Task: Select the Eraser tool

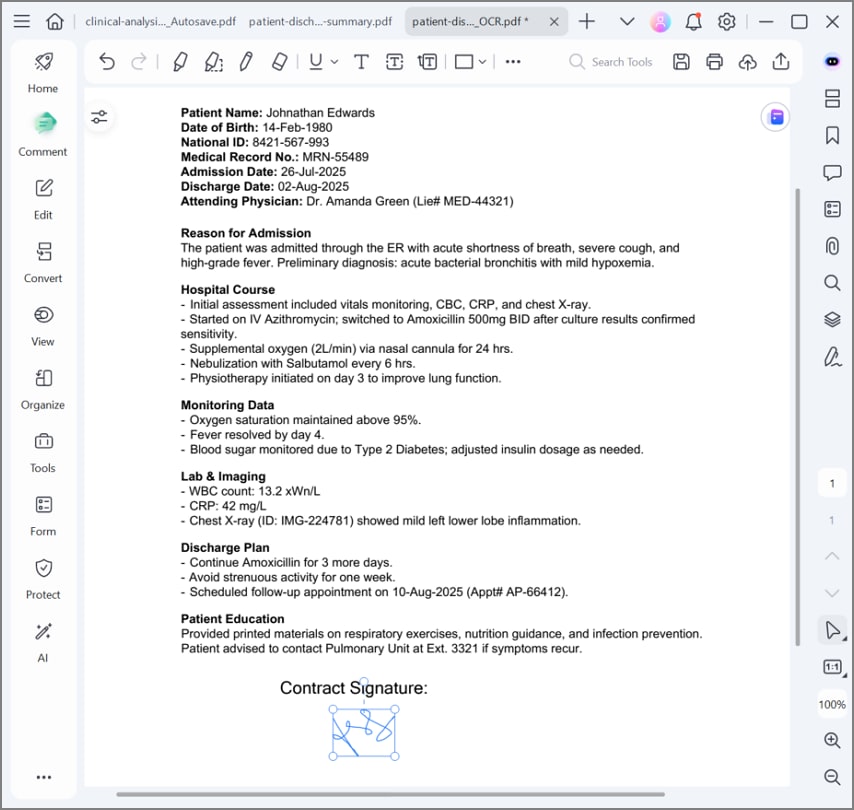Action: (278, 61)
